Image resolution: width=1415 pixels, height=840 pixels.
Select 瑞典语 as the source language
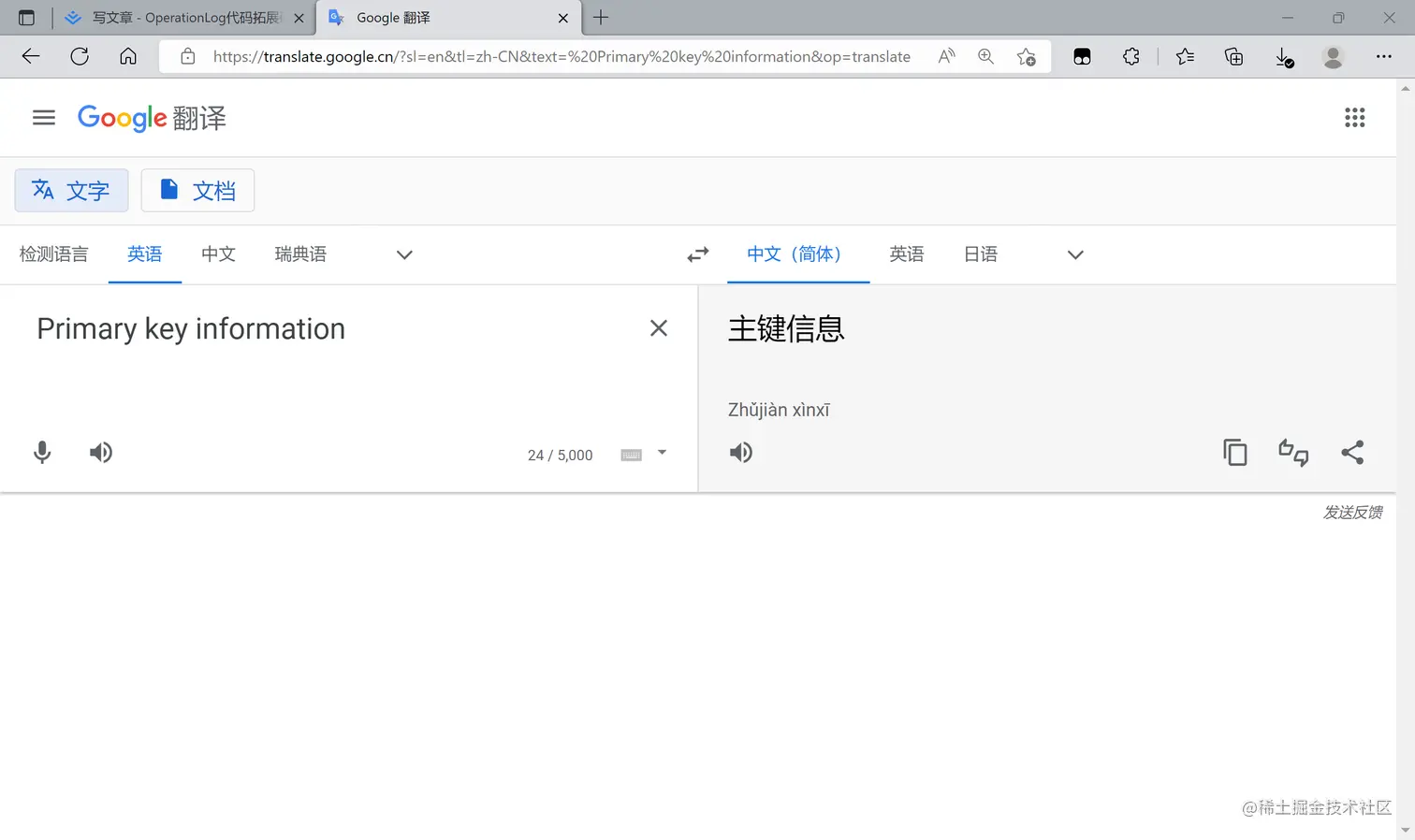coord(300,254)
